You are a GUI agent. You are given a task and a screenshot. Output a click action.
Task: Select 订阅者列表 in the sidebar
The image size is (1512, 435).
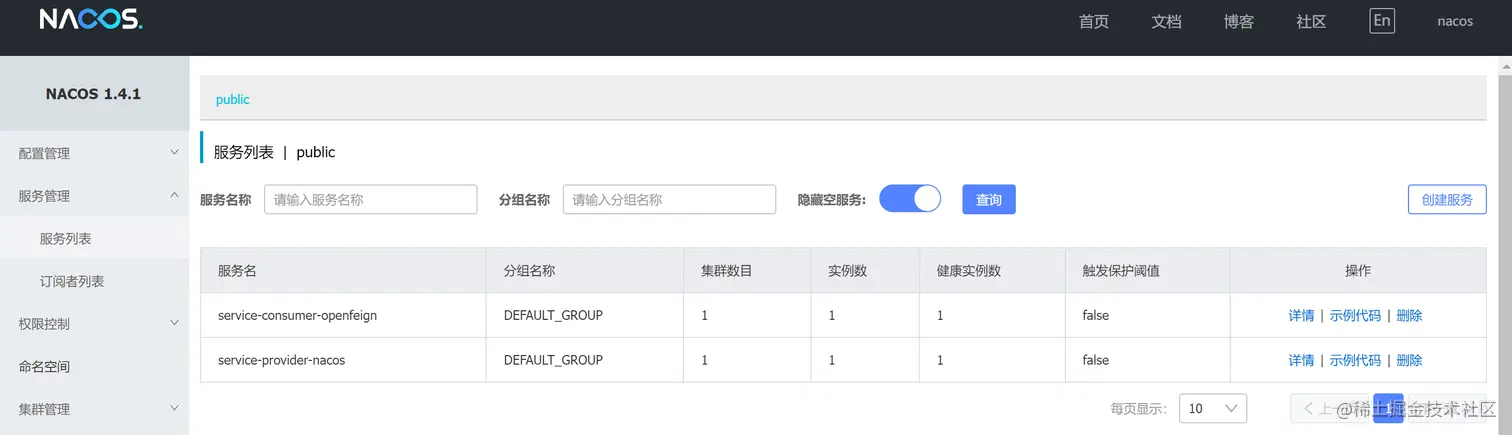95,281
